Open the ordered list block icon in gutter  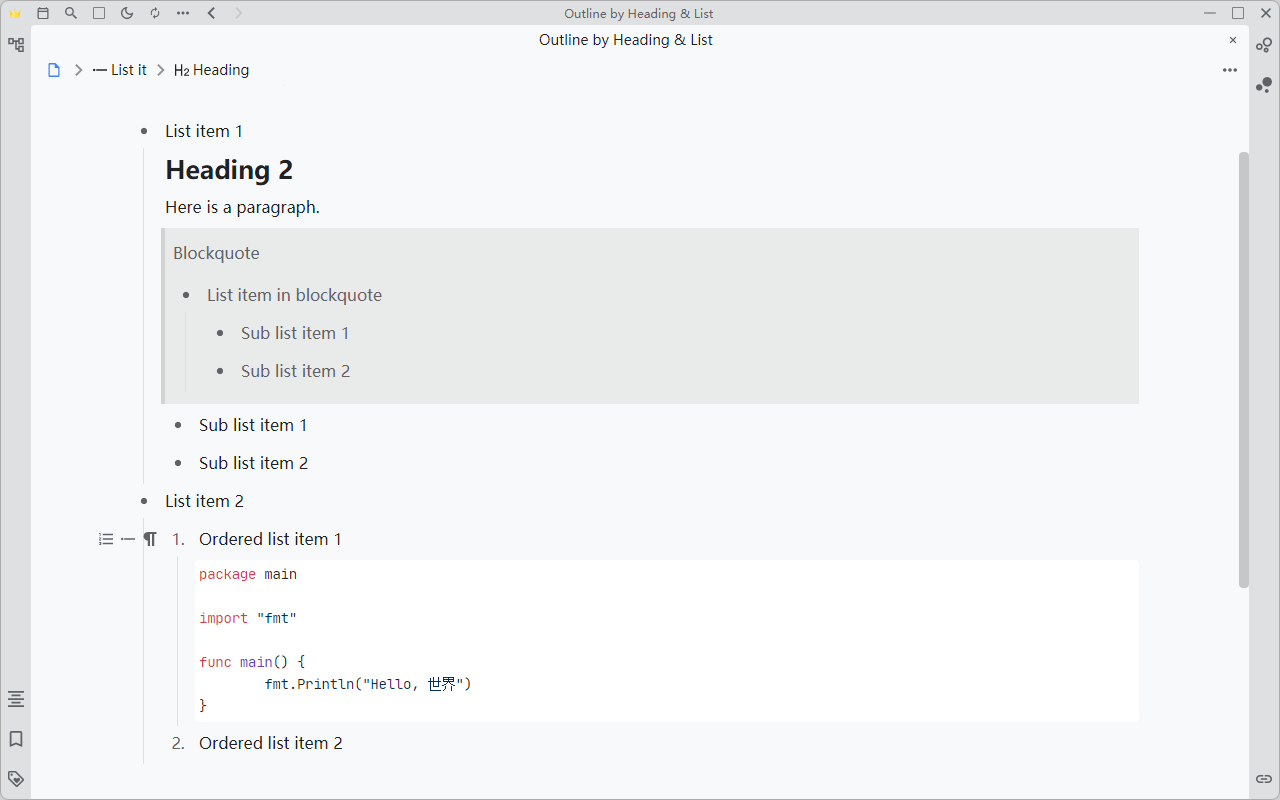point(106,539)
